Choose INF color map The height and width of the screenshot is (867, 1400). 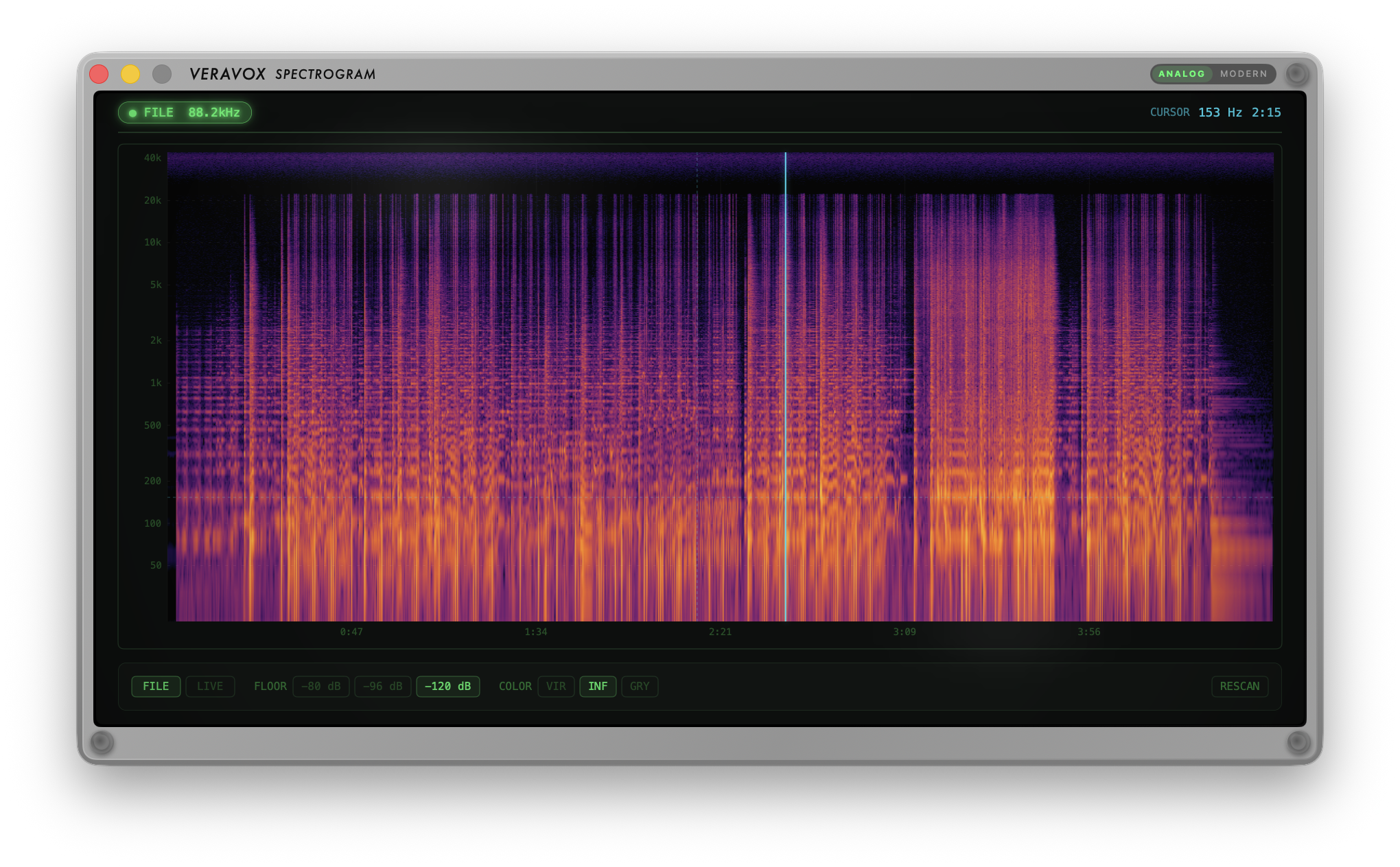pos(598,687)
